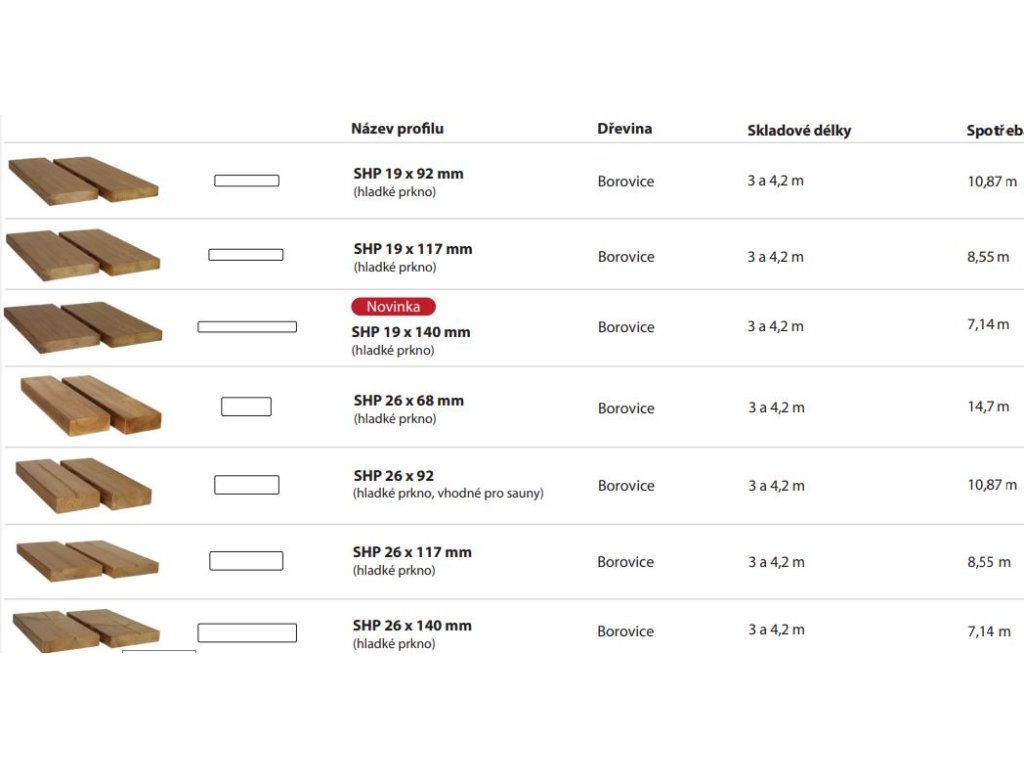Click the SHP 26 x 117 mm board photo
Screen dimensions: 1024x768
pyautogui.click(x=88, y=560)
